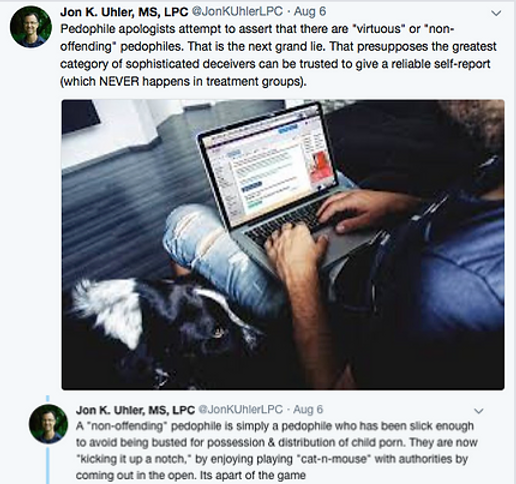This screenshot has height=484, width=516.
Task: Click the 'NEVER happens in treatment groups' line
Action: point(183,81)
